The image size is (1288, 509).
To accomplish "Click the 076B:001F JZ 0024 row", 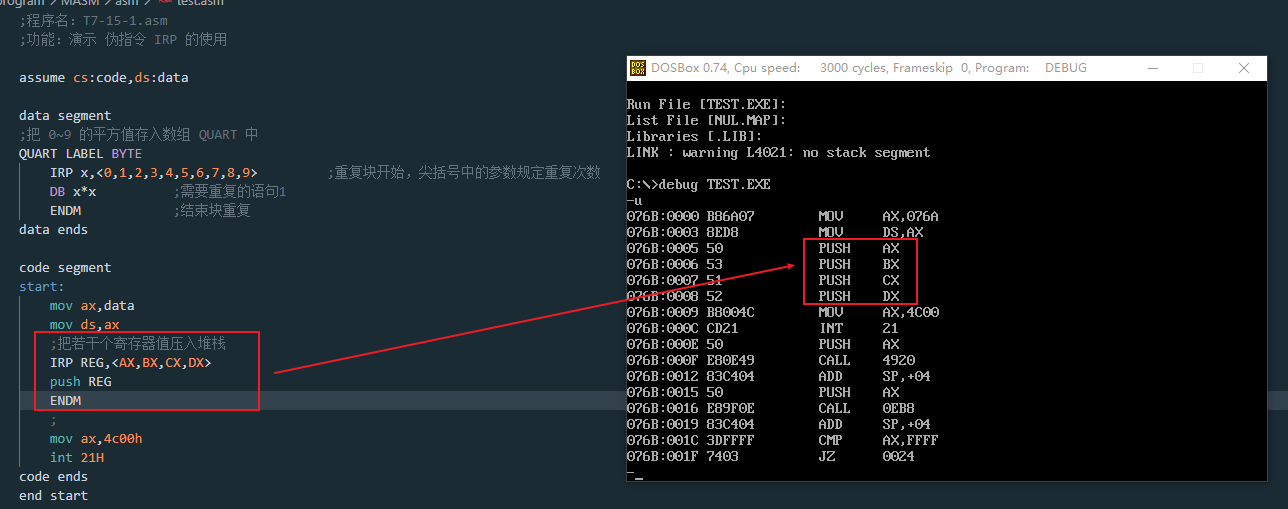I will coord(771,456).
